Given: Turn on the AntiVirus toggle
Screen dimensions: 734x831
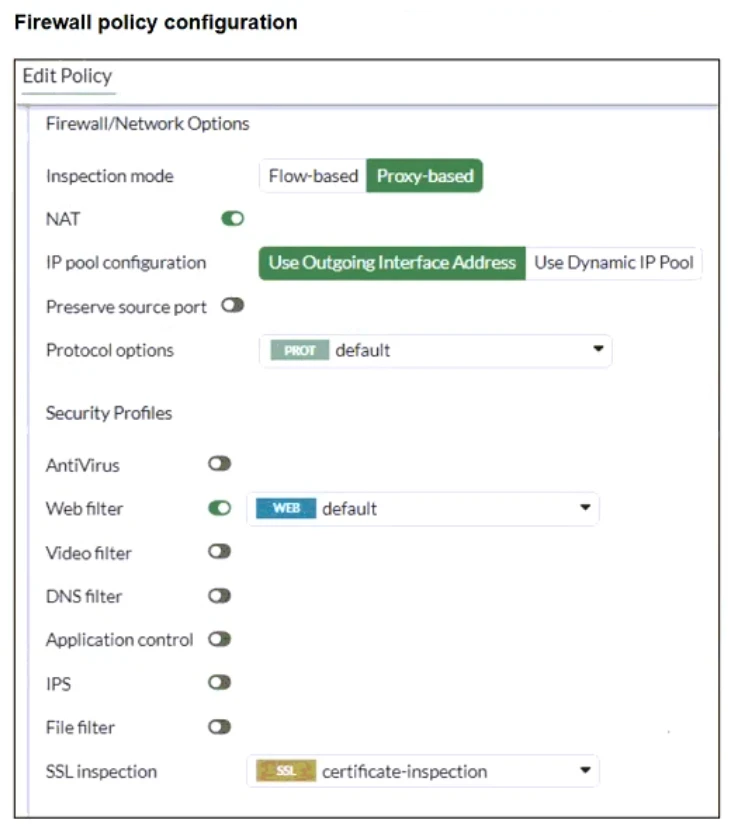Looking at the screenshot, I should 219,464.
